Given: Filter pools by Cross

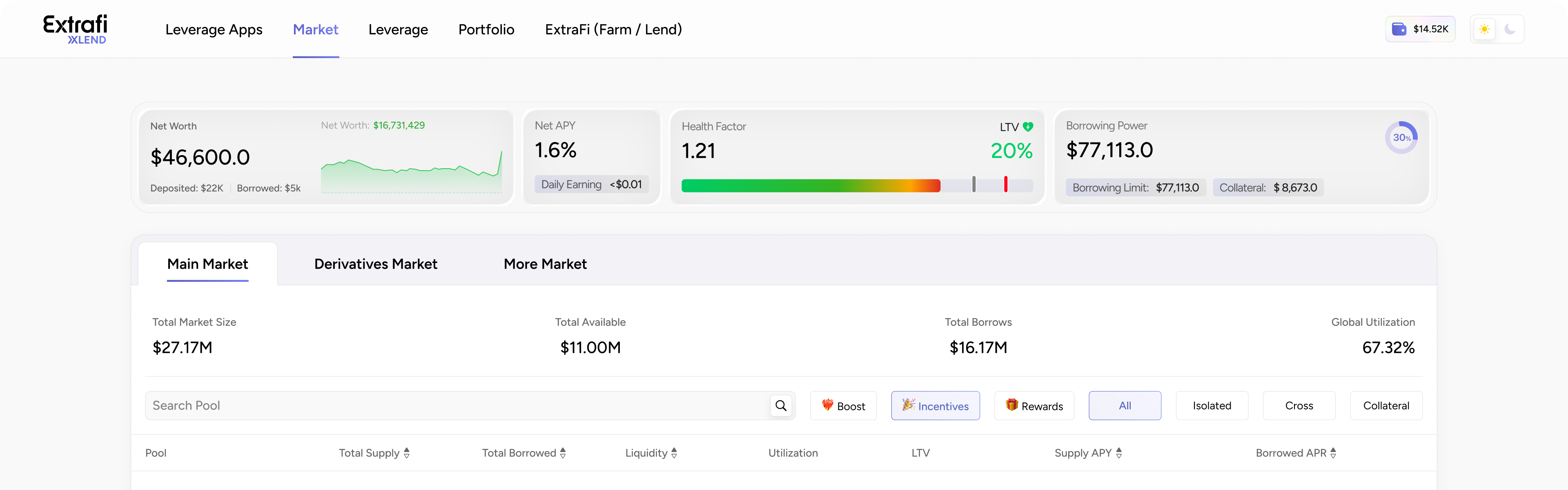Looking at the screenshot, I should [1299, 405].
